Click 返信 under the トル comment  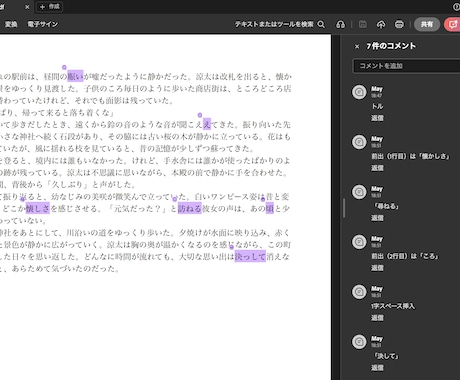(x=377, y=118)
